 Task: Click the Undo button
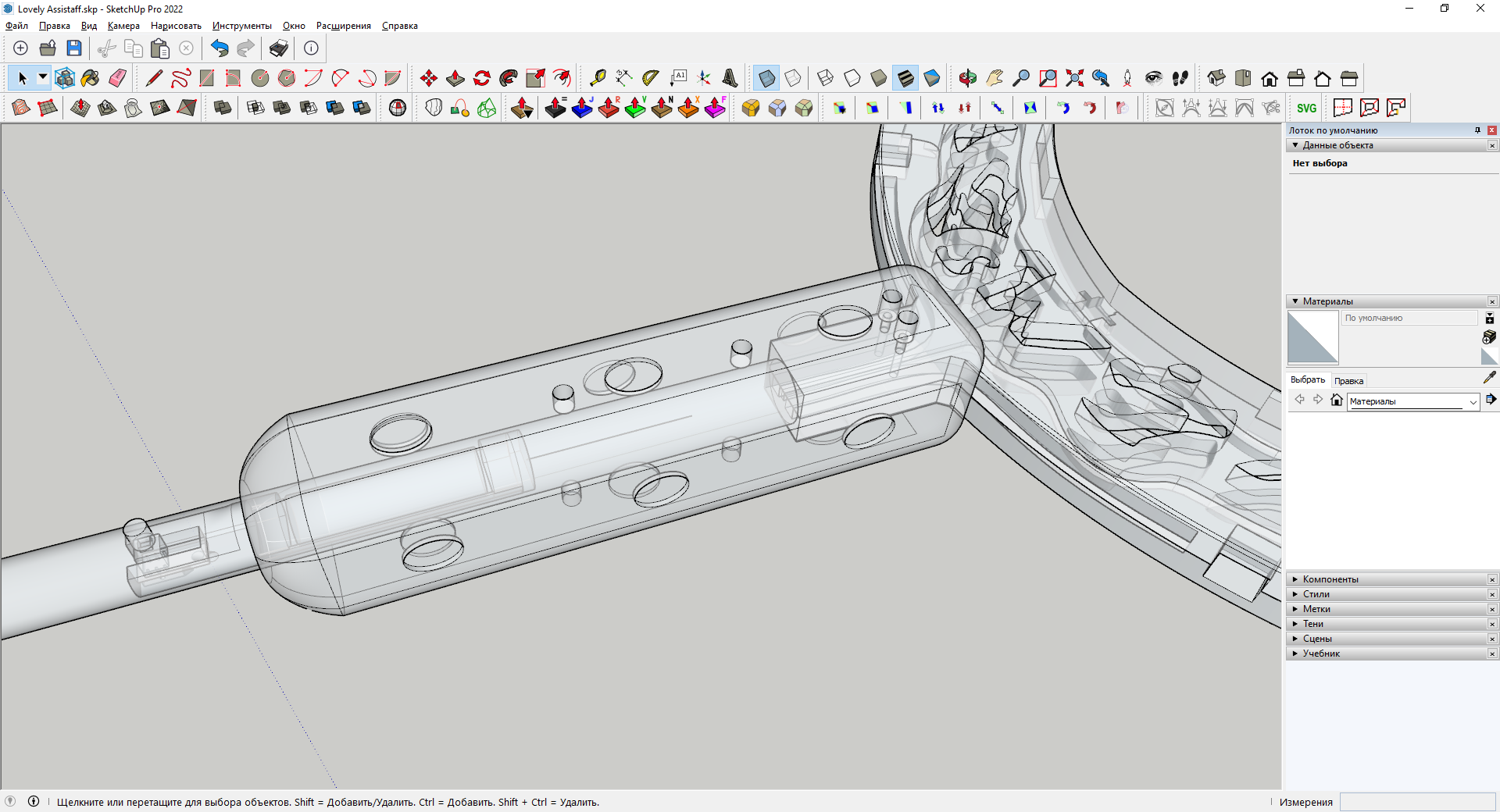[220, 48]
